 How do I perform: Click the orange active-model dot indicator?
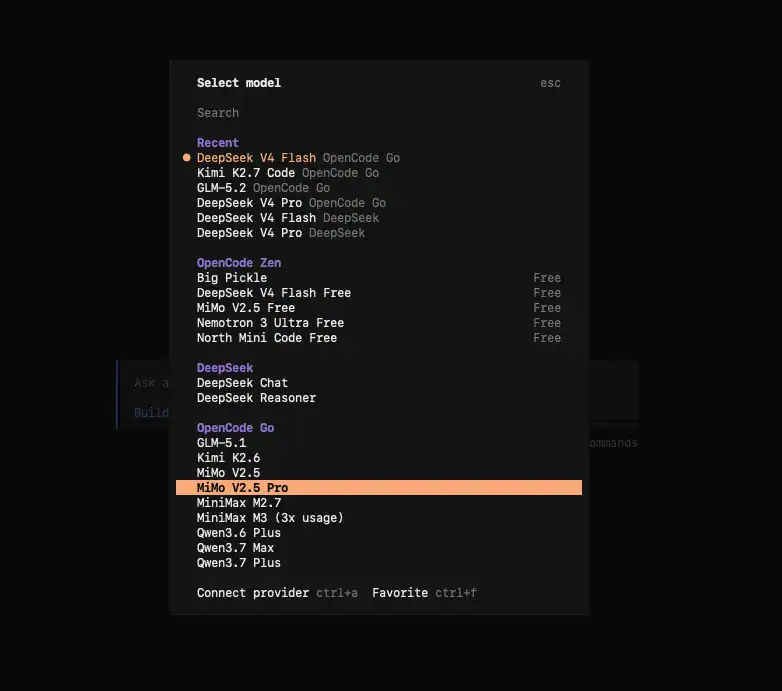187,158
